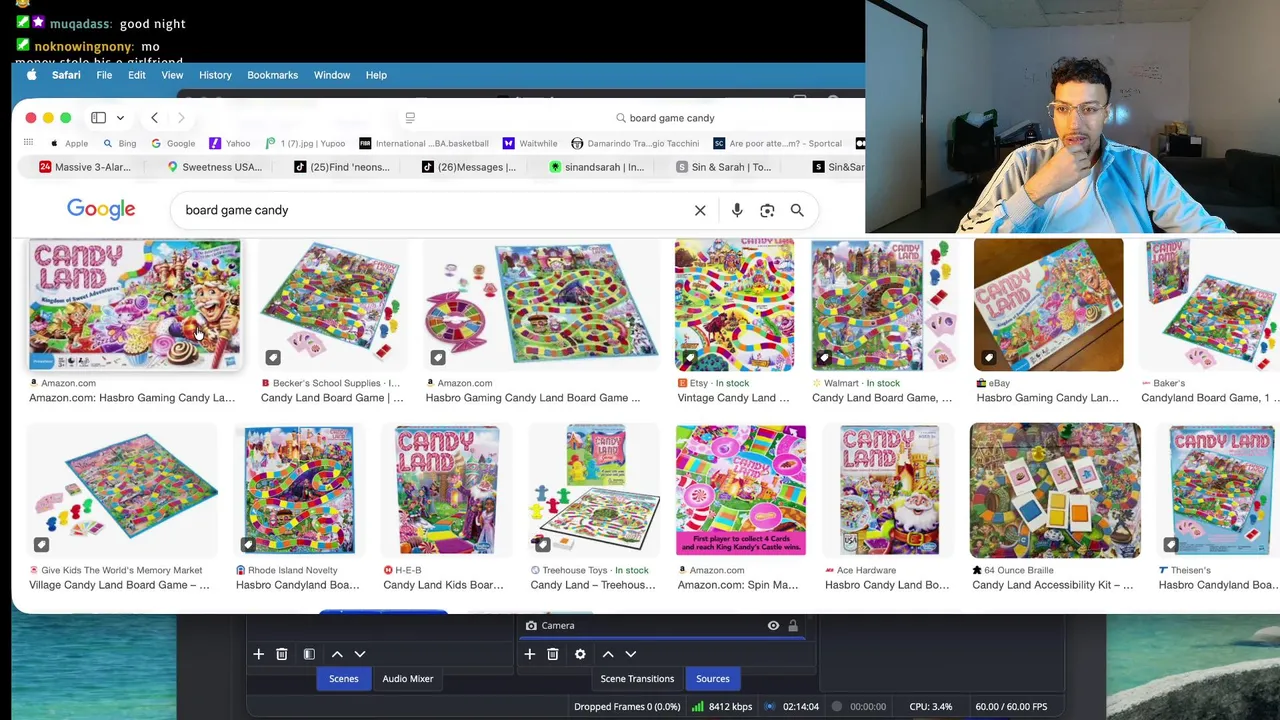Image resolution: width=1280 pixels, height=720 pixels.
Task: Add a new scene in OBS
Action: [x=258, y=654]
